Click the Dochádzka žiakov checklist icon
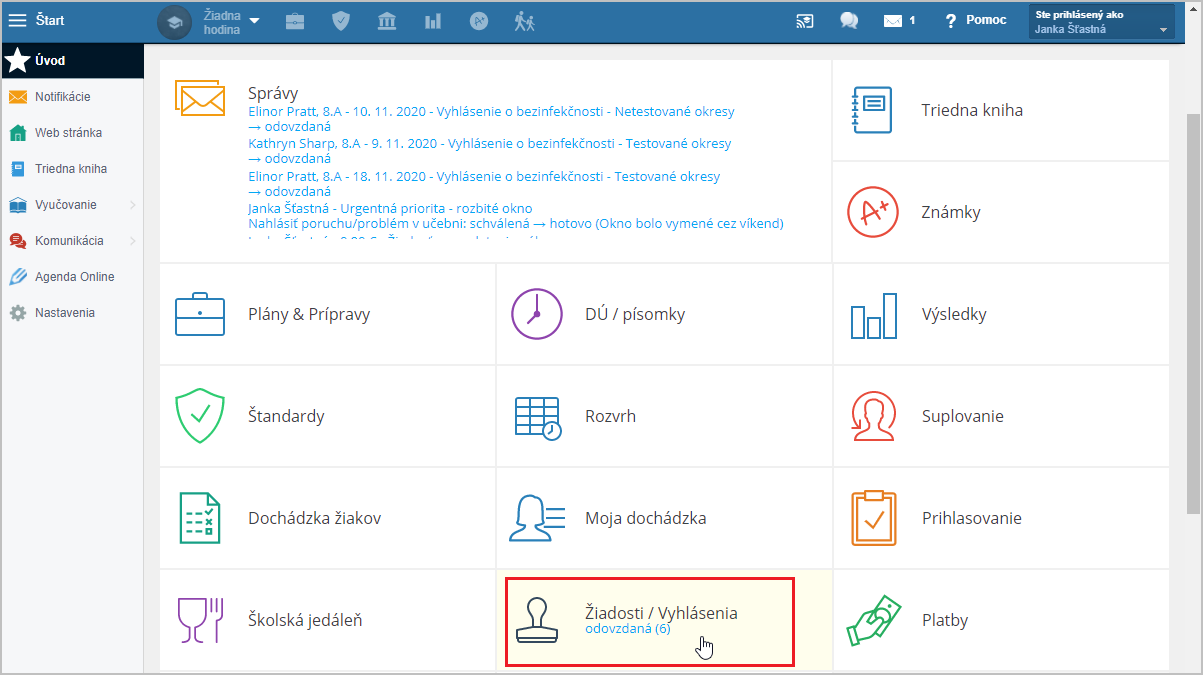The image size is (1203, 675). 200,518
